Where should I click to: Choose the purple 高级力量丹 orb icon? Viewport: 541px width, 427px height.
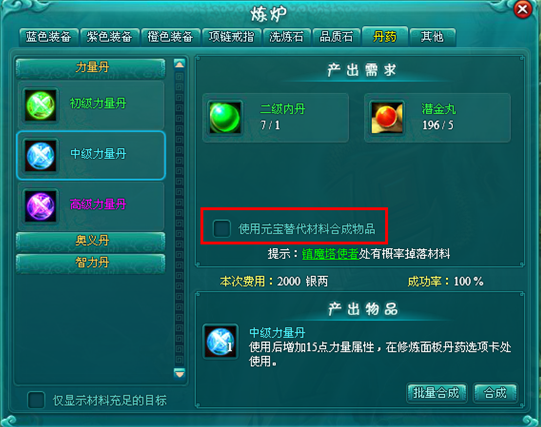(41, 206)
